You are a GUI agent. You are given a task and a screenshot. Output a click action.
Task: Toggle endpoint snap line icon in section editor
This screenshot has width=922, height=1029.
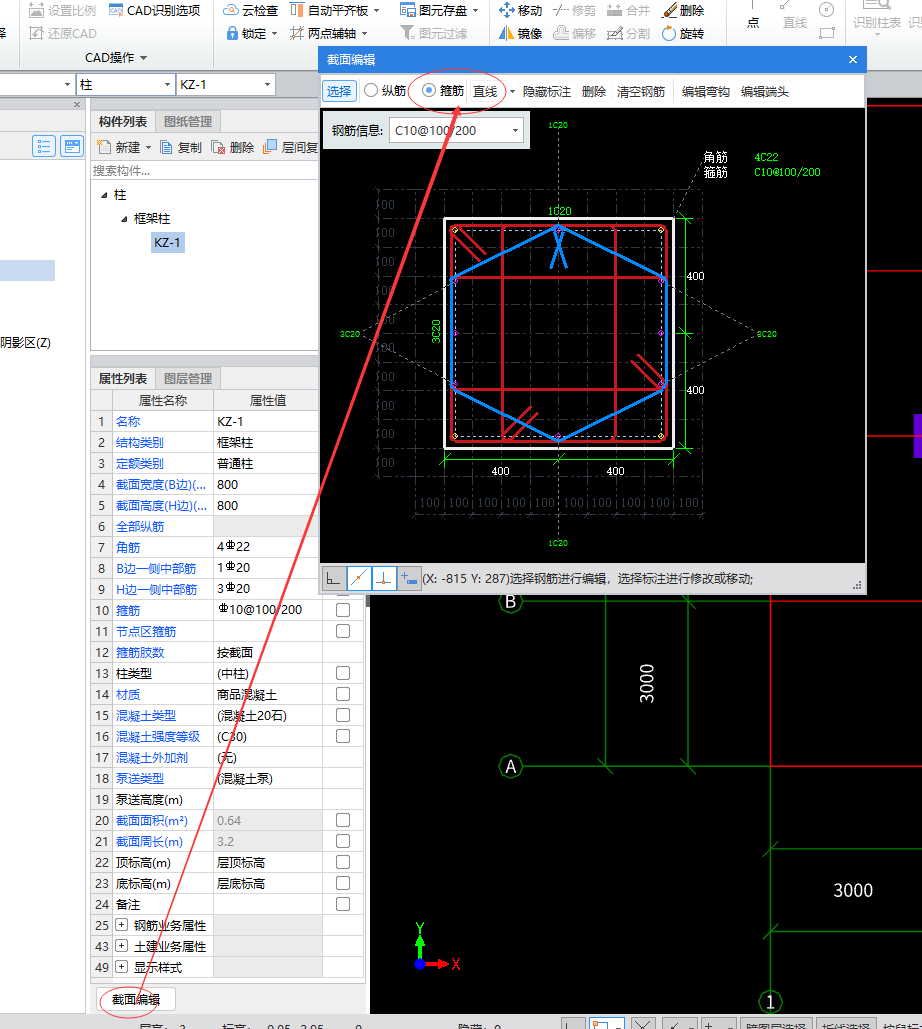358,579
